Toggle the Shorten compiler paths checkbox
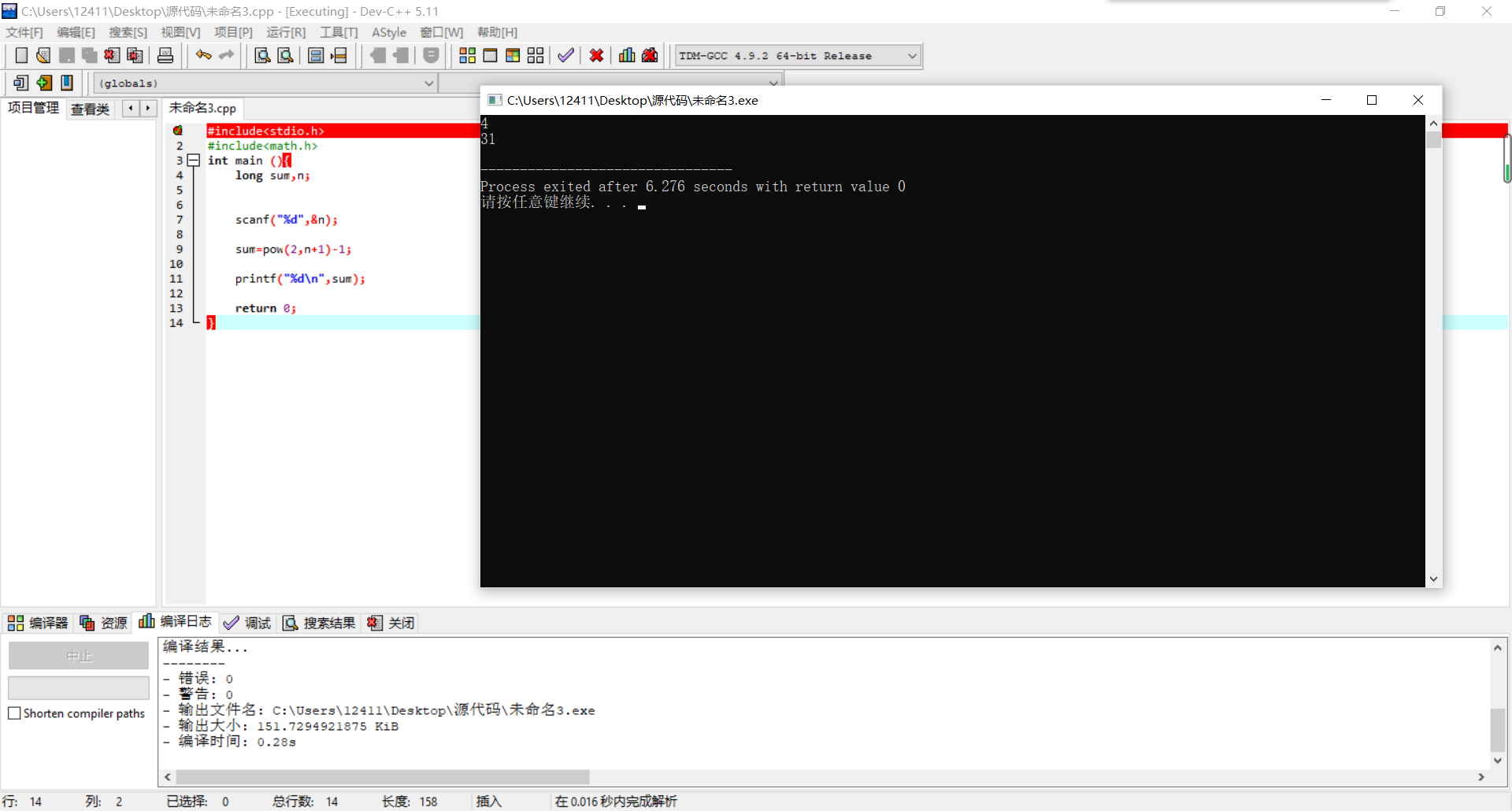Viewport: 1512px width, 811px height. 14,713
